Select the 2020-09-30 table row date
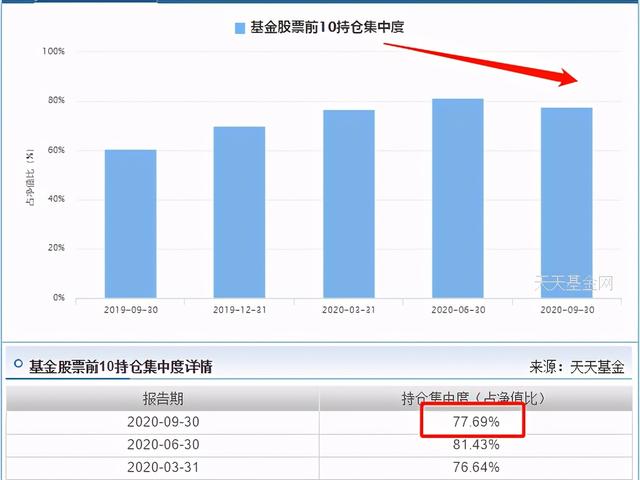640x480 pixels. (x=163, y=423)
